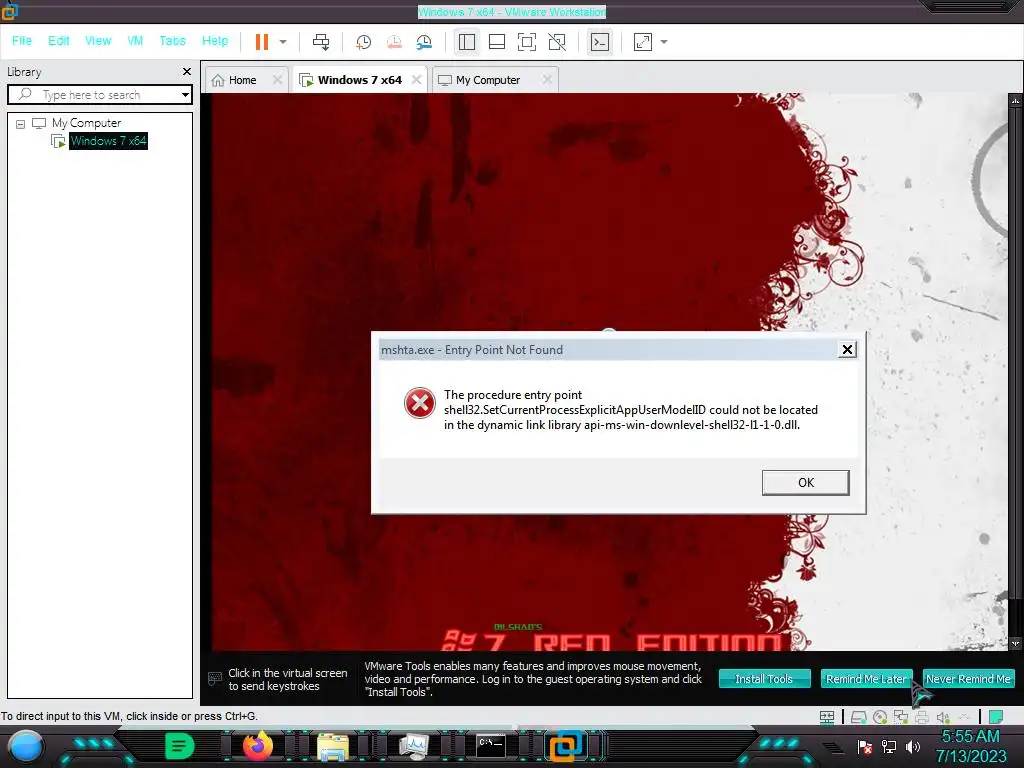Switch to the My Computer tab
1024x768 pixels.
pyautogui.click(x=488, y=80)
